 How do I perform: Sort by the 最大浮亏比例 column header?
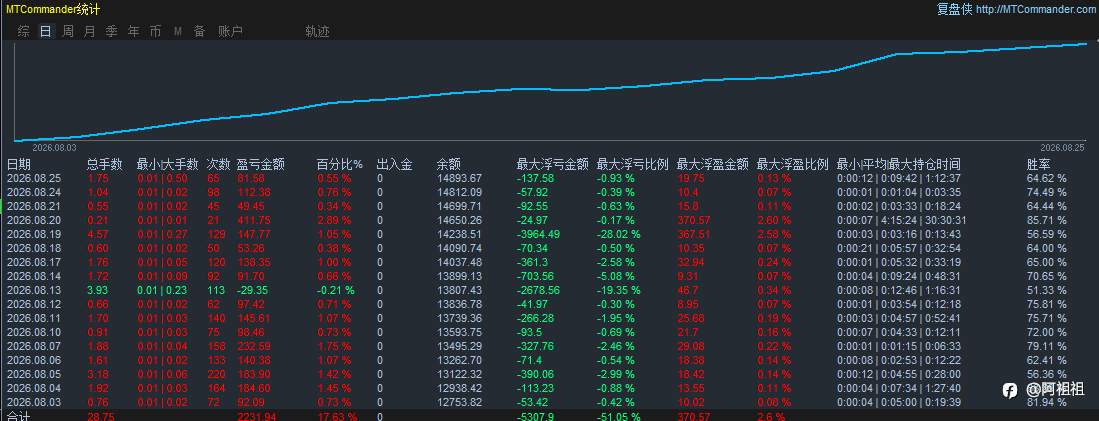tap(632, 165)
